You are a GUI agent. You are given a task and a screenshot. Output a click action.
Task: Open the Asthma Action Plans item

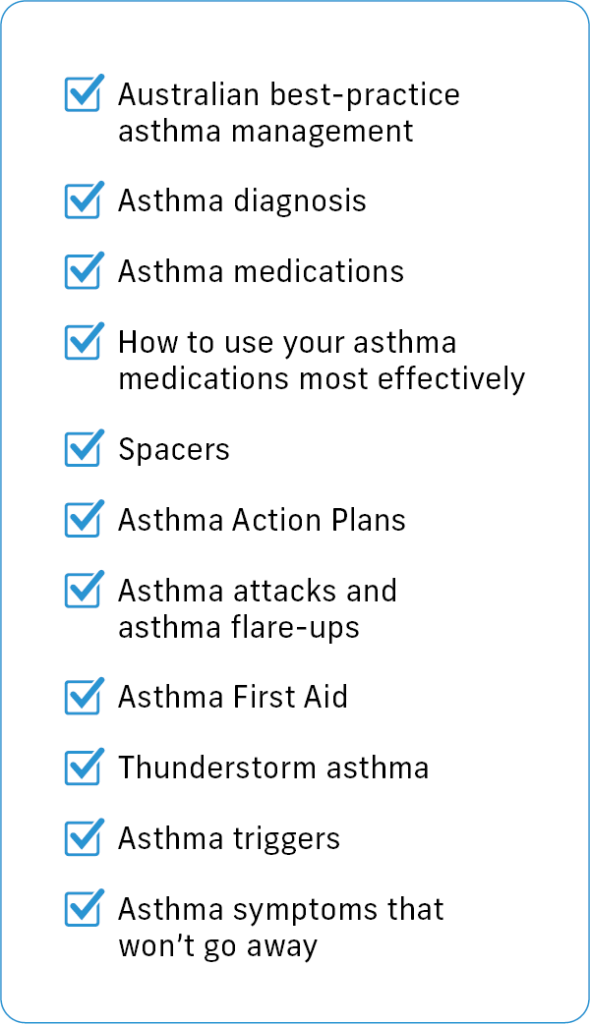pyautogui.click(x=261, y=520)
